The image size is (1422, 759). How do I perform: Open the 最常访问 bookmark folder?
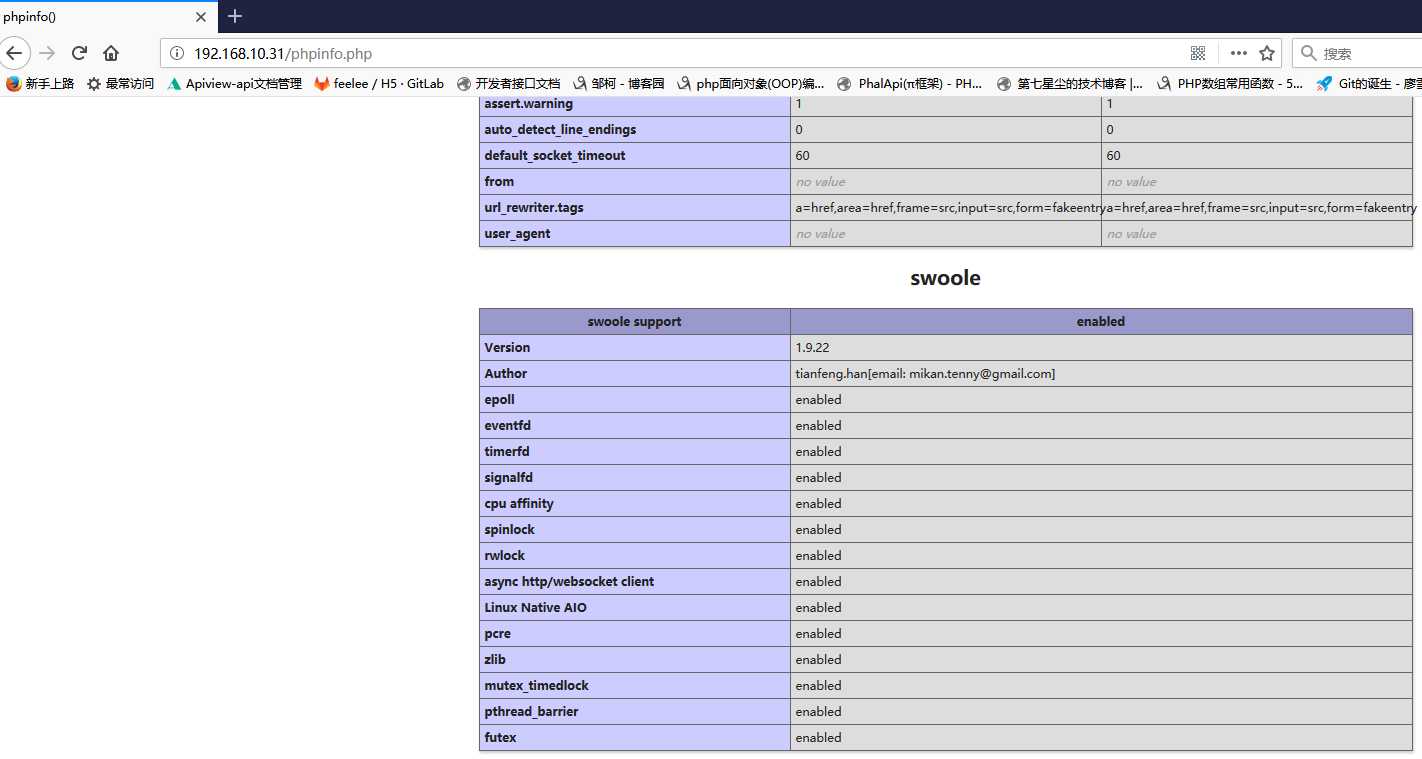[120, 84]
